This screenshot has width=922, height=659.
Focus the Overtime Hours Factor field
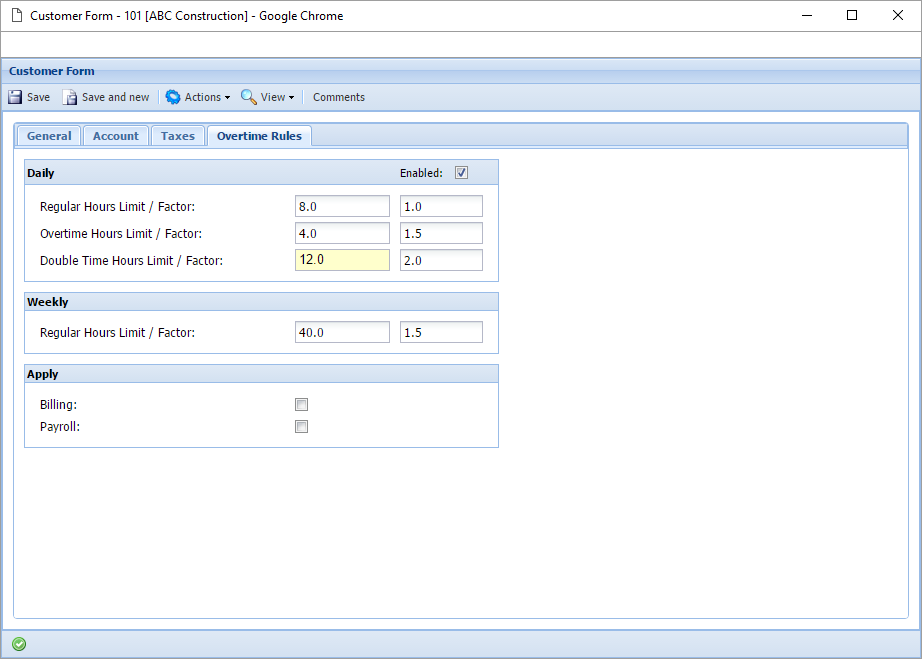tap(441, 233)
